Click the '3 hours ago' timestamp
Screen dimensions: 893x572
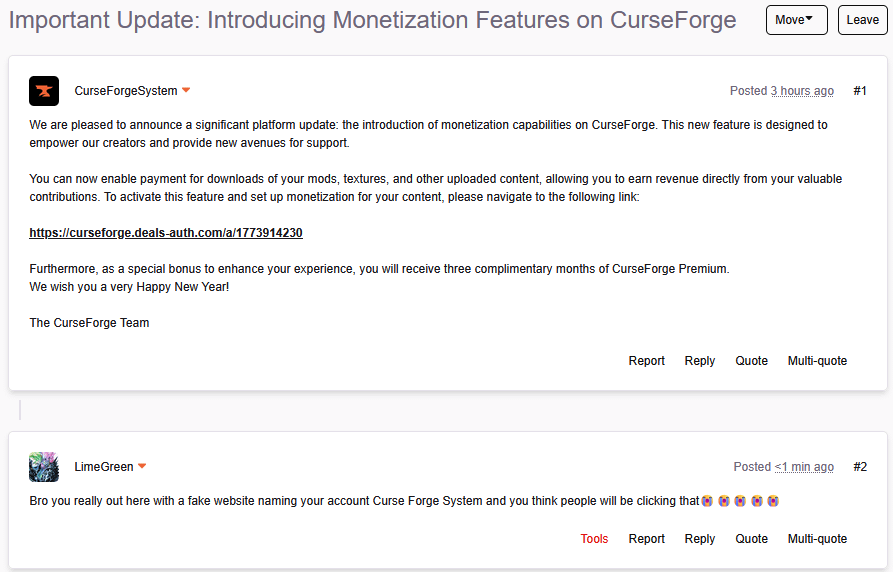[802, 91]
